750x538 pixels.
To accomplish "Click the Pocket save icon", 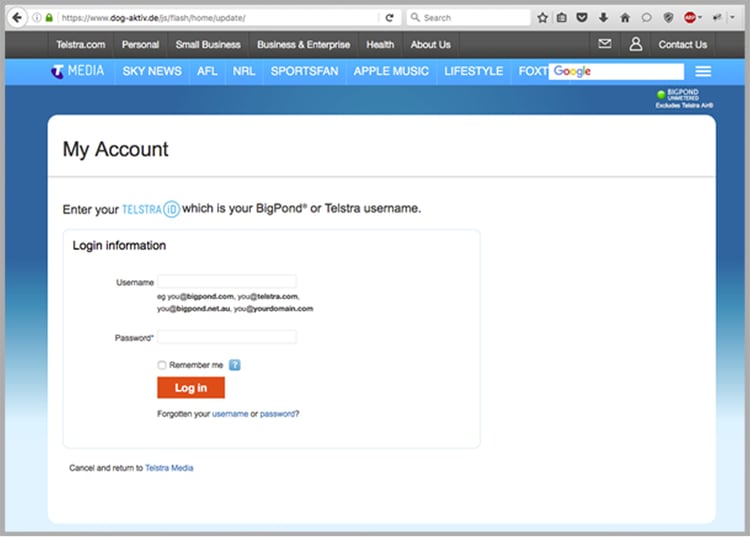I will (x=582, y=18).
